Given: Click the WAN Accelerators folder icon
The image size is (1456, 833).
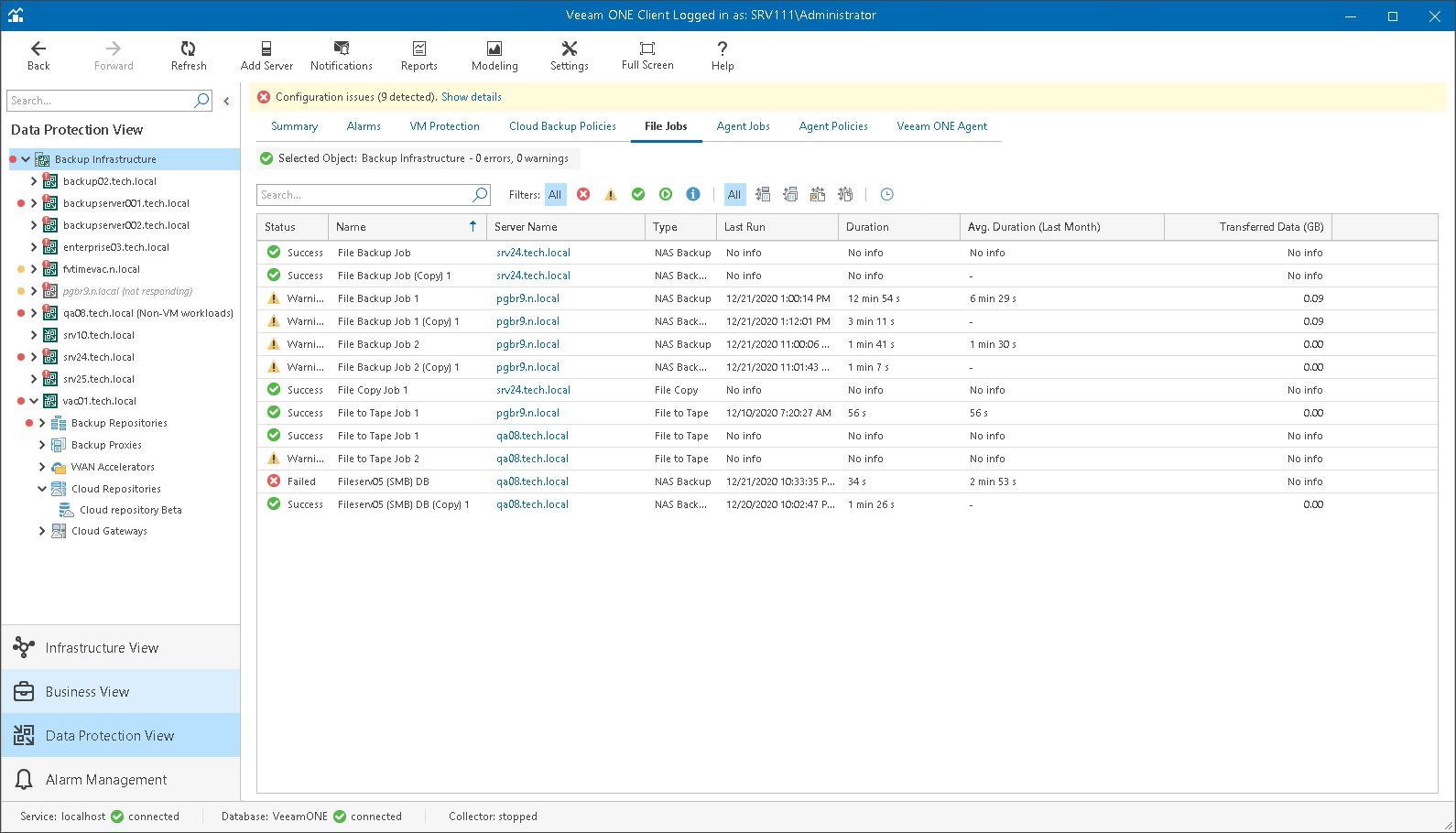Looking at the screenshot, I should click(59, 467).
